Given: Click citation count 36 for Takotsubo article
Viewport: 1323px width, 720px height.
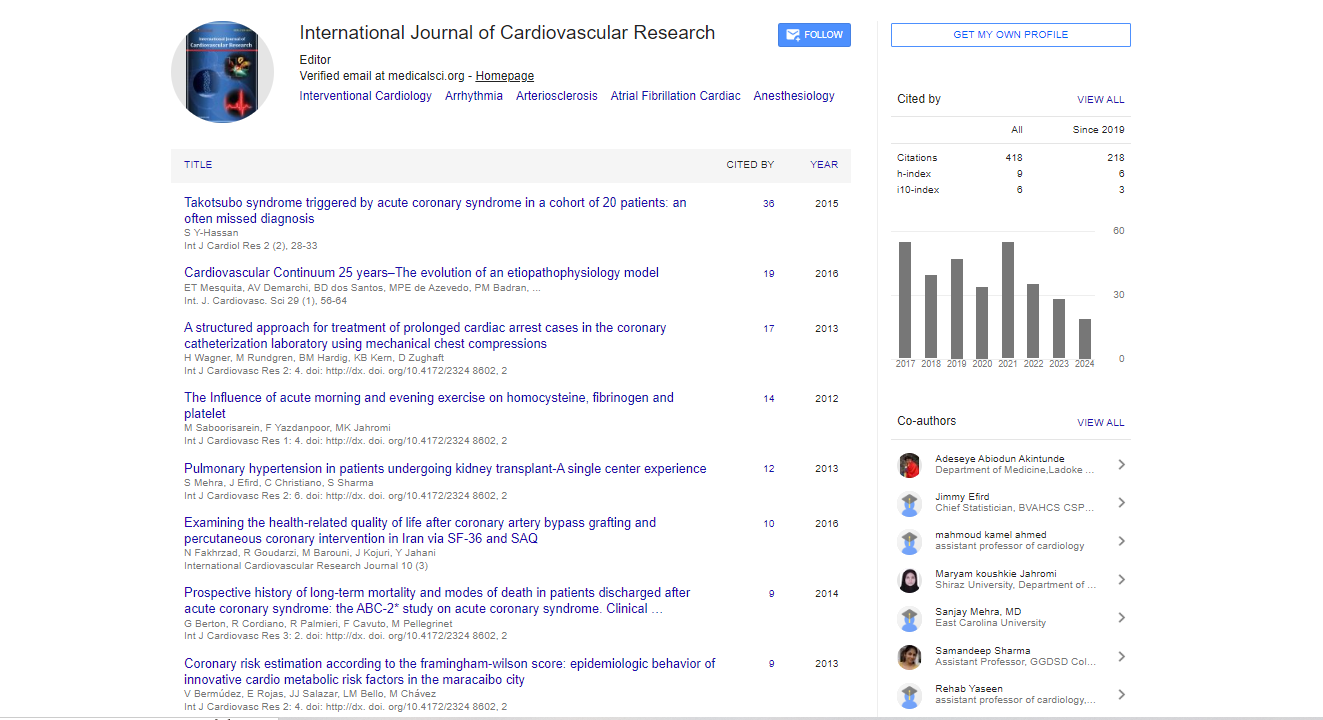Looking at the screenshot, I should click(x=768, y=204).
